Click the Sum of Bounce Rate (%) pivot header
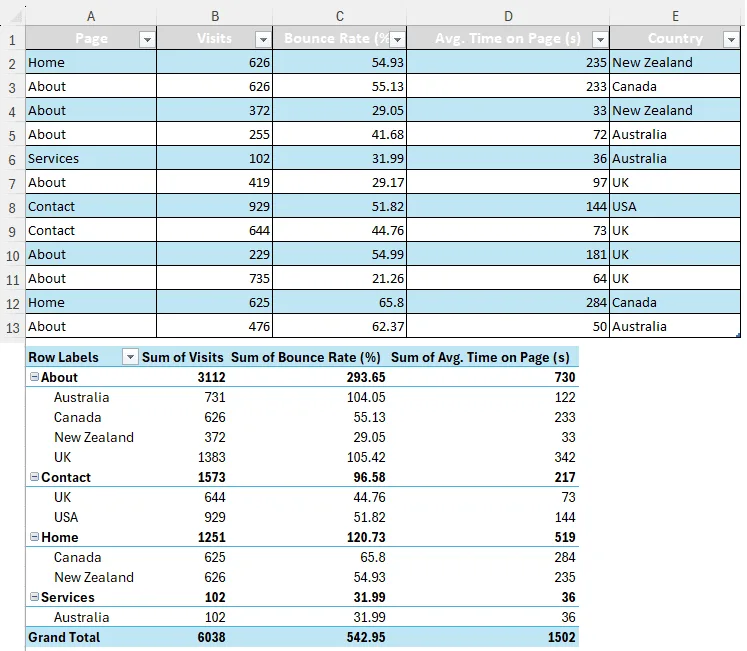747x651 pixels. pos(305,357)
